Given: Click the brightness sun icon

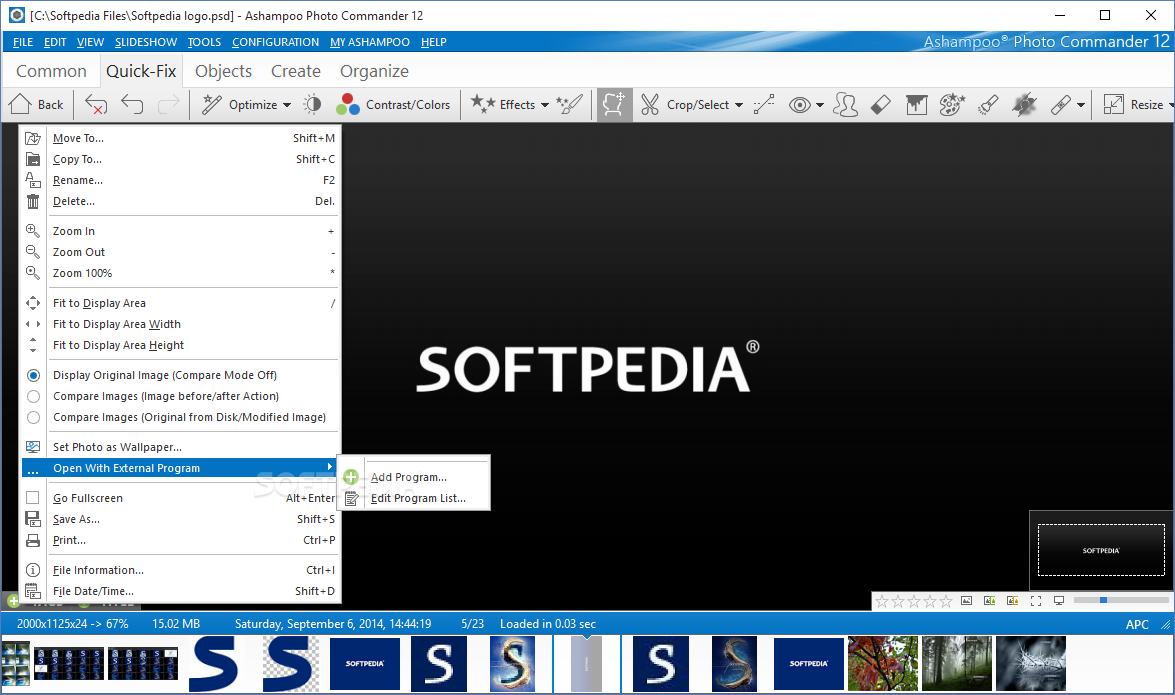Looking at the screenshot, I should click(x=312, y=105).
